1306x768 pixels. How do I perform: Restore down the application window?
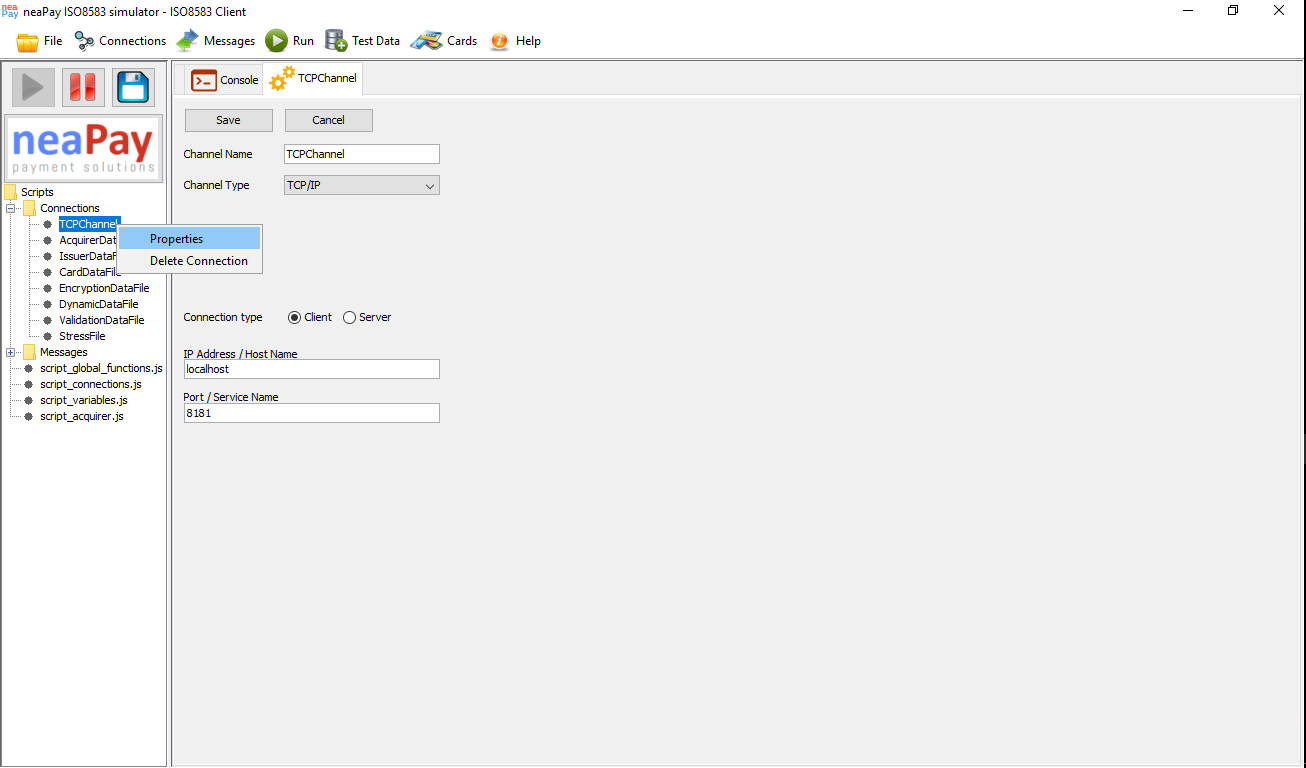[x=1233, y=10]
